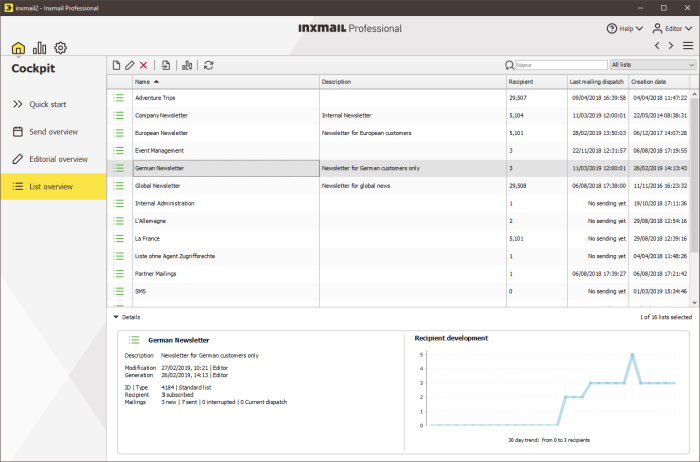Screen dimensions: 700x462
Task: Click the L'Allemagne list icon
Action: (118, 221)
